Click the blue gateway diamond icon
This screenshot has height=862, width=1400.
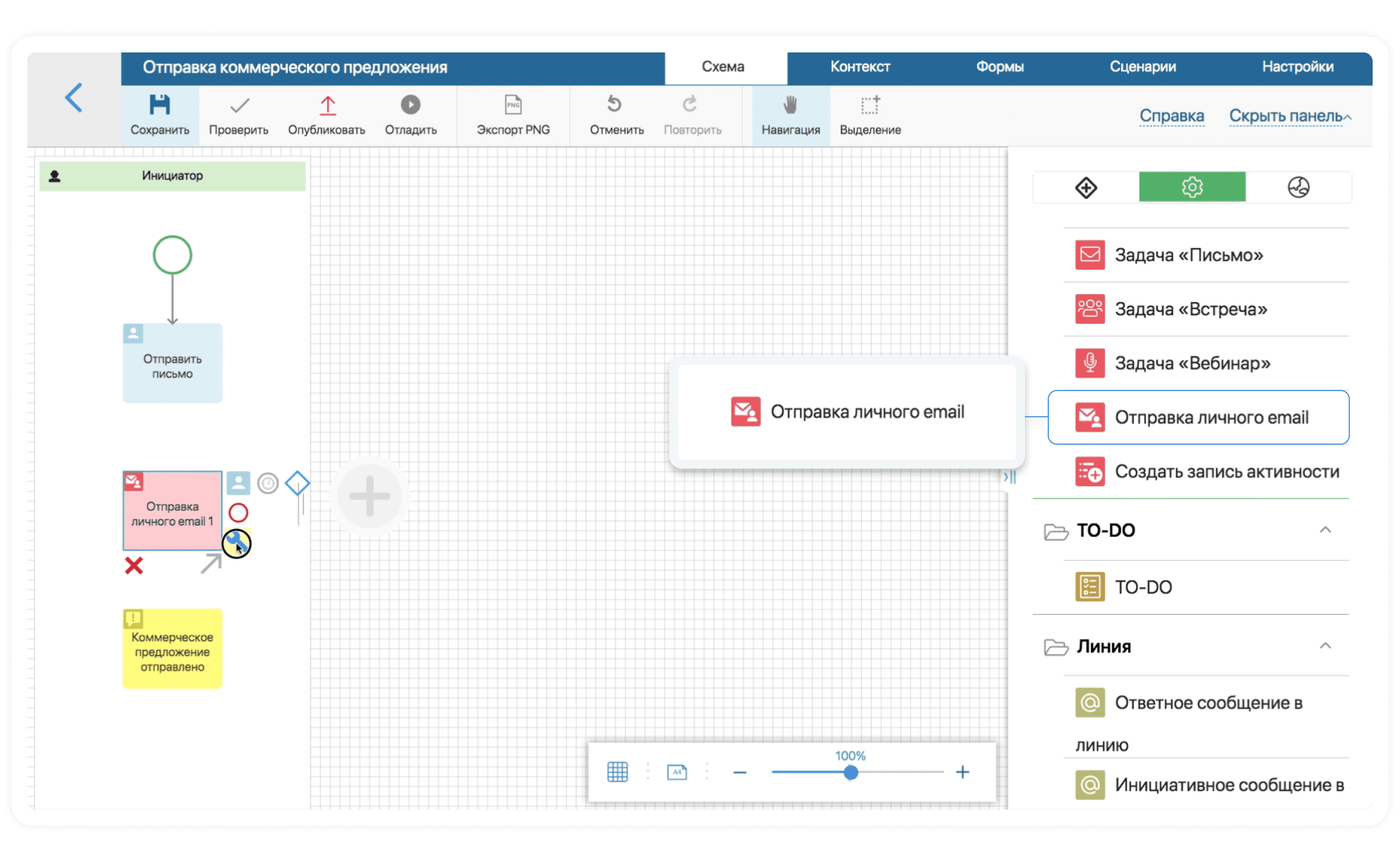coord(297,483)
